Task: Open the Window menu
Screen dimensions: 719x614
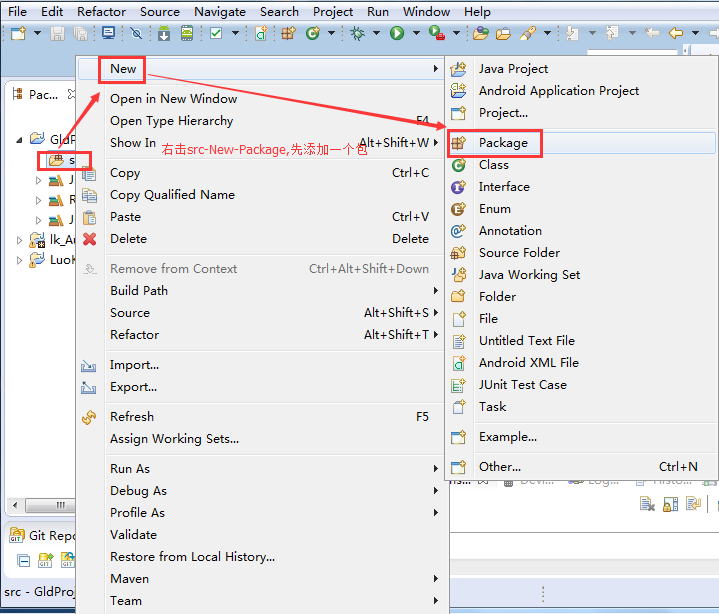Action: coord(426,11)
